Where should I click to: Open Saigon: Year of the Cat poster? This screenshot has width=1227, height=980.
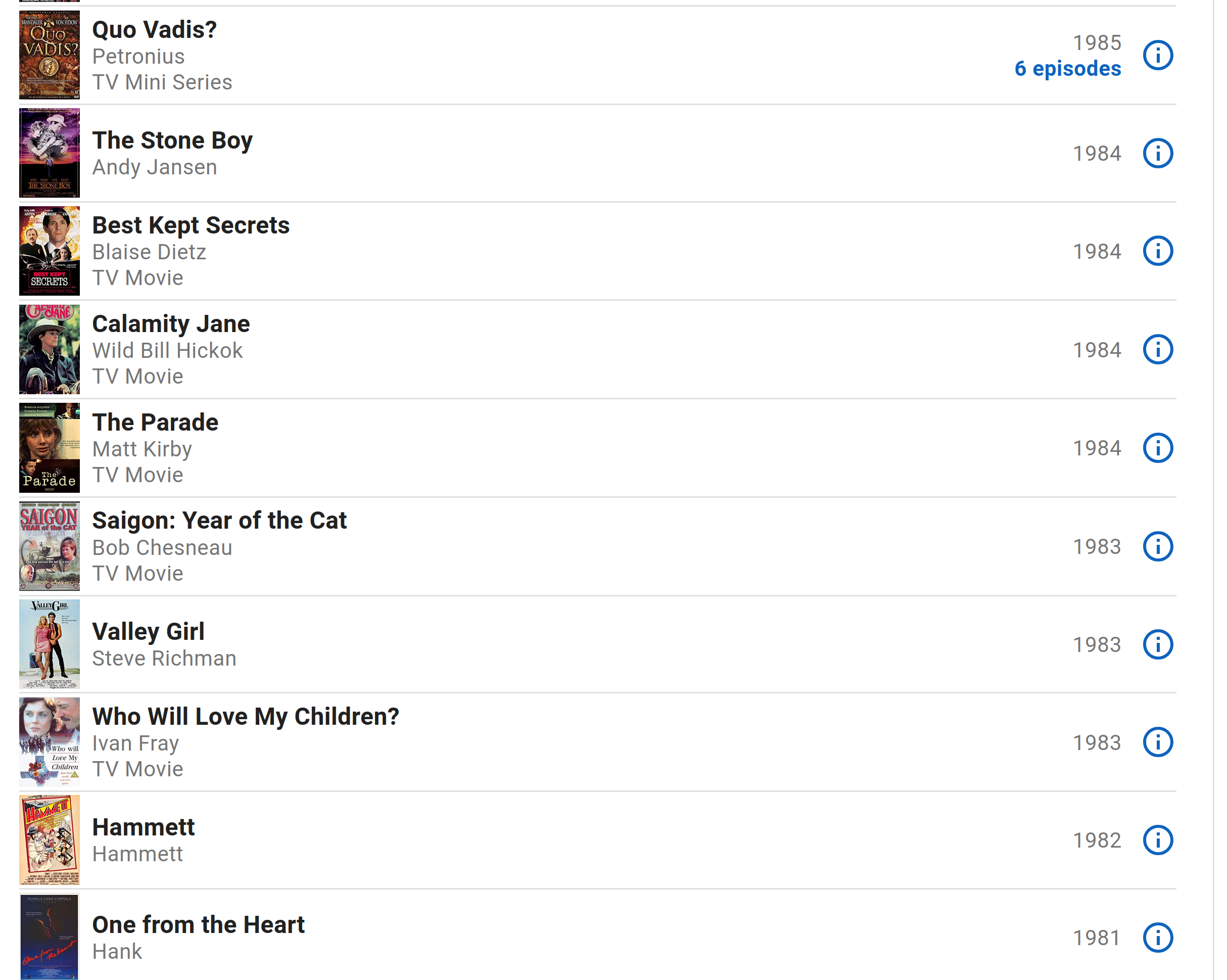pos(50,546)
